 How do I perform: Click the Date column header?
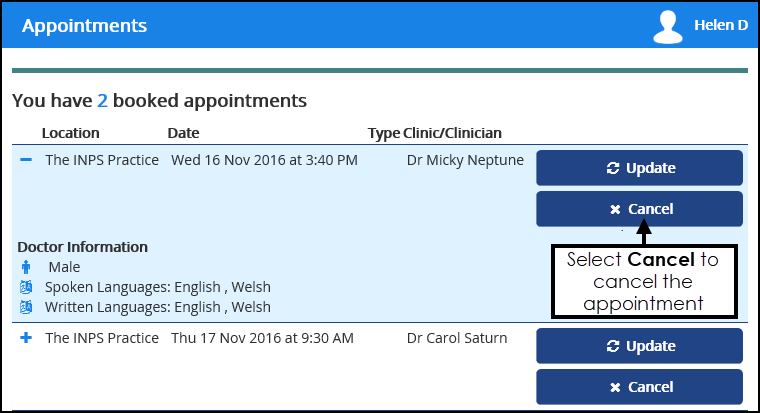[x=183, y=133]
